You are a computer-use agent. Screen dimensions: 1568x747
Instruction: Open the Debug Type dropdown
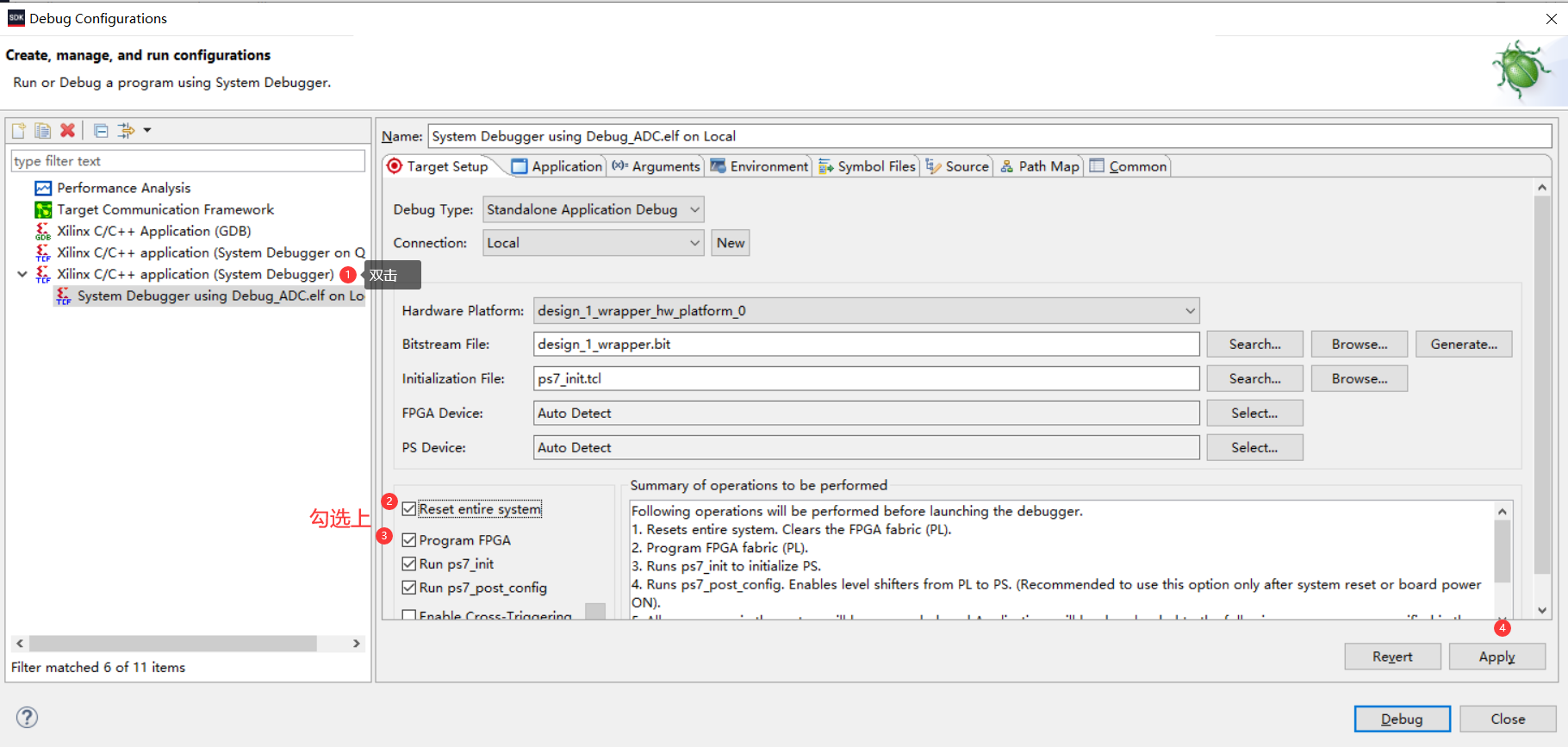(x=593, y=209)
